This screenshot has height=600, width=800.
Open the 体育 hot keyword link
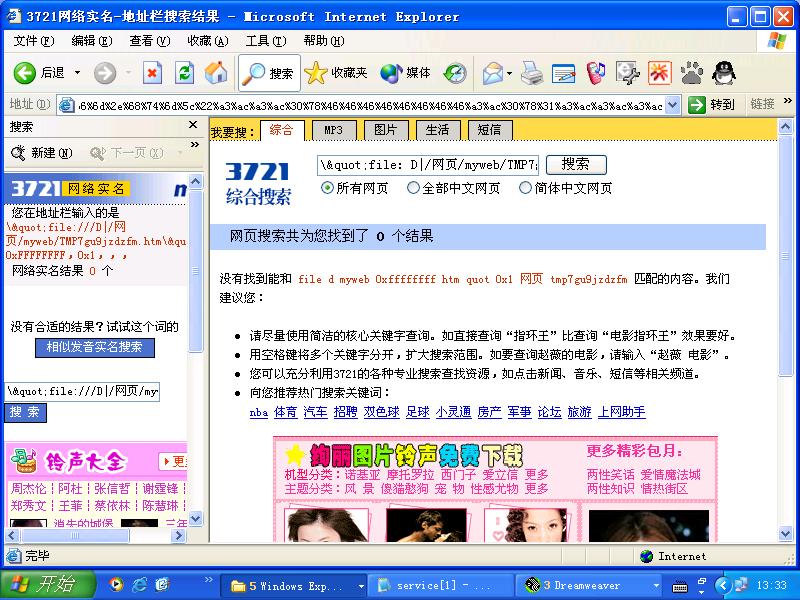click(285, 412)
